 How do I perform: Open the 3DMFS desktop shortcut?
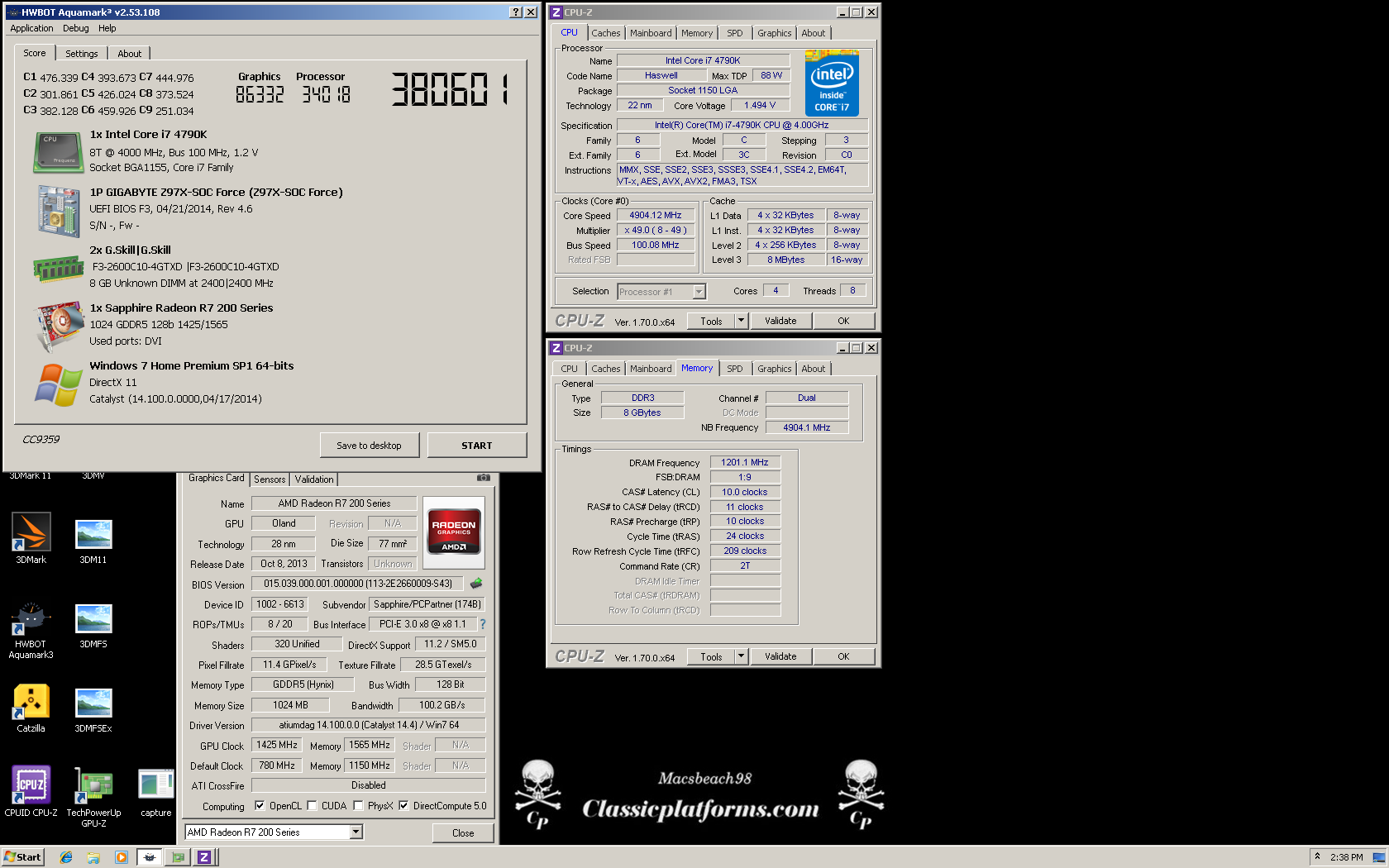pyautogui.click(x=93, y=626)
